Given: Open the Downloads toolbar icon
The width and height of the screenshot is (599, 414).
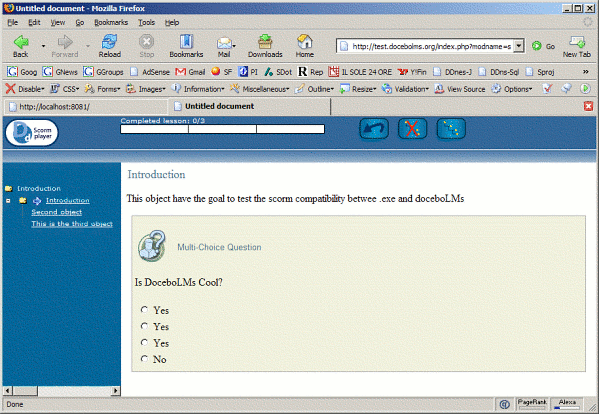Looking at the screenshot, I should 265,46.
